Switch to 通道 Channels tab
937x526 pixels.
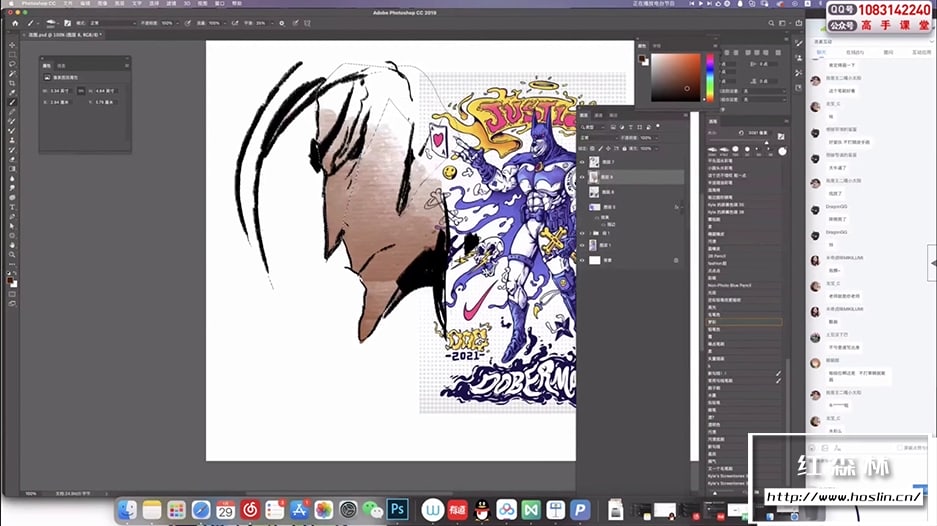(599, 115)
